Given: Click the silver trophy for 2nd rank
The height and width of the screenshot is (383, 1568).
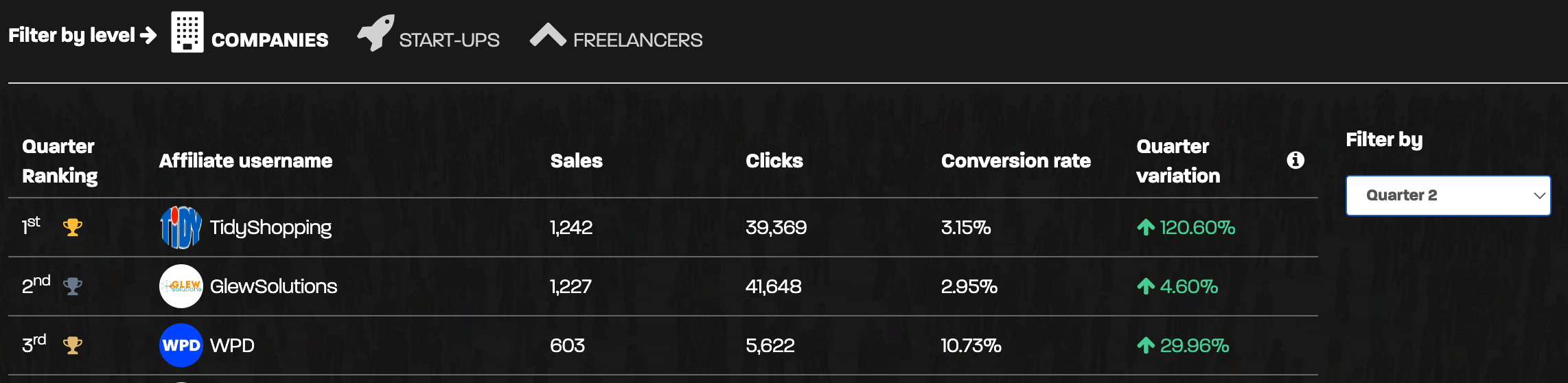Looking at the screenshot, I should pyautogui.click(x=73, y=286).
